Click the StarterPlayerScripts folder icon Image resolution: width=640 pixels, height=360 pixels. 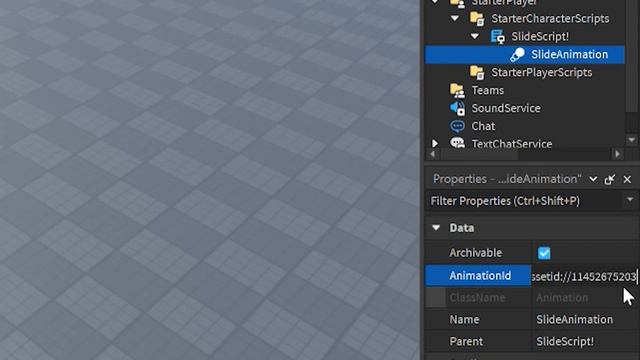(x=477, y=73)
